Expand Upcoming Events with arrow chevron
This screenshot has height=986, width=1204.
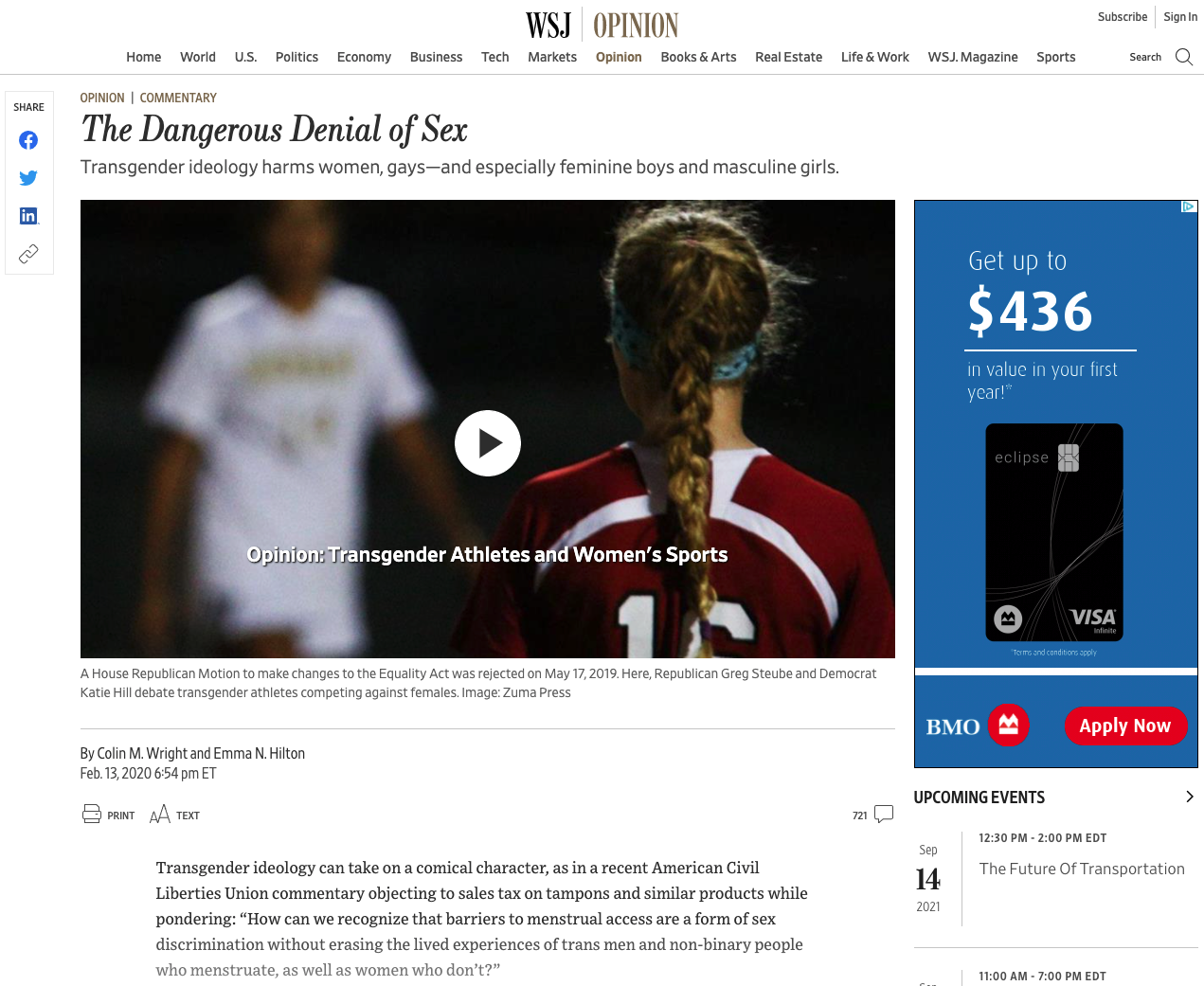click(1190, 797)
